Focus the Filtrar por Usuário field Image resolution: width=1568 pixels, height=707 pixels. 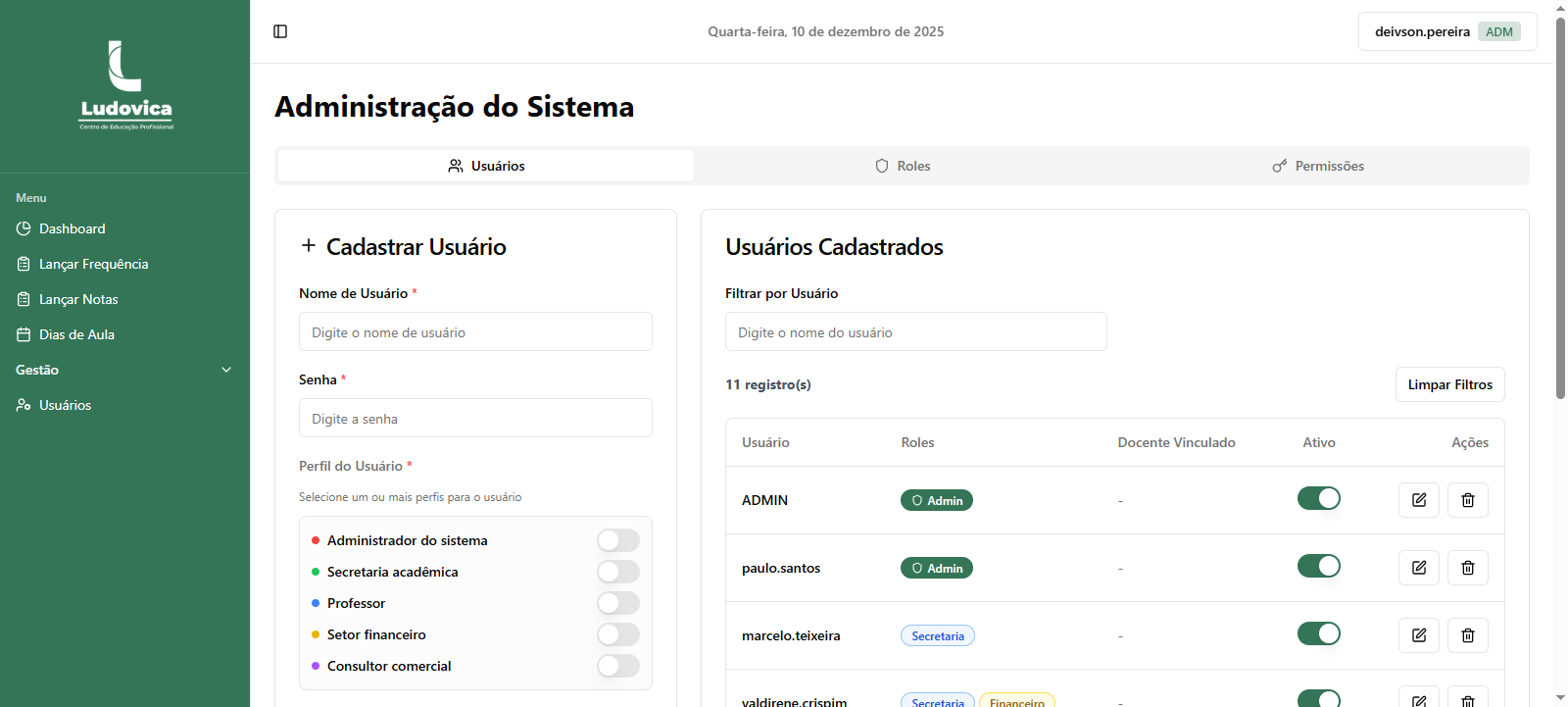[915, 332]
